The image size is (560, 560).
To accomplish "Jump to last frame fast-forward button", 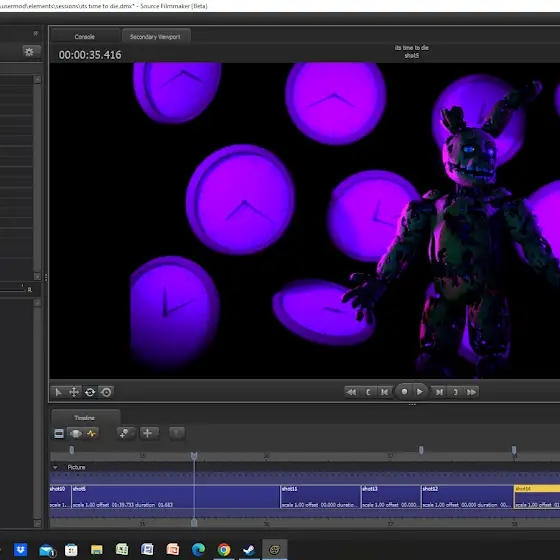I will coord(471,392).
